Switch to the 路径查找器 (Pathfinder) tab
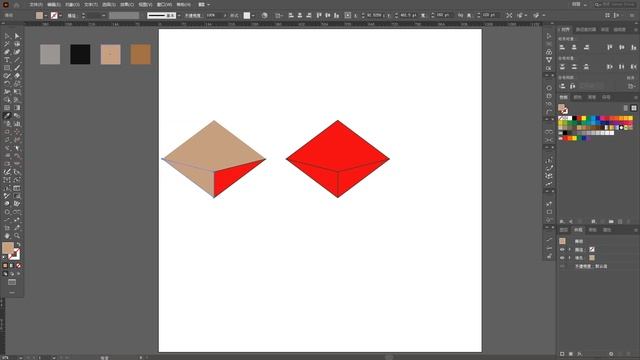 586,30
